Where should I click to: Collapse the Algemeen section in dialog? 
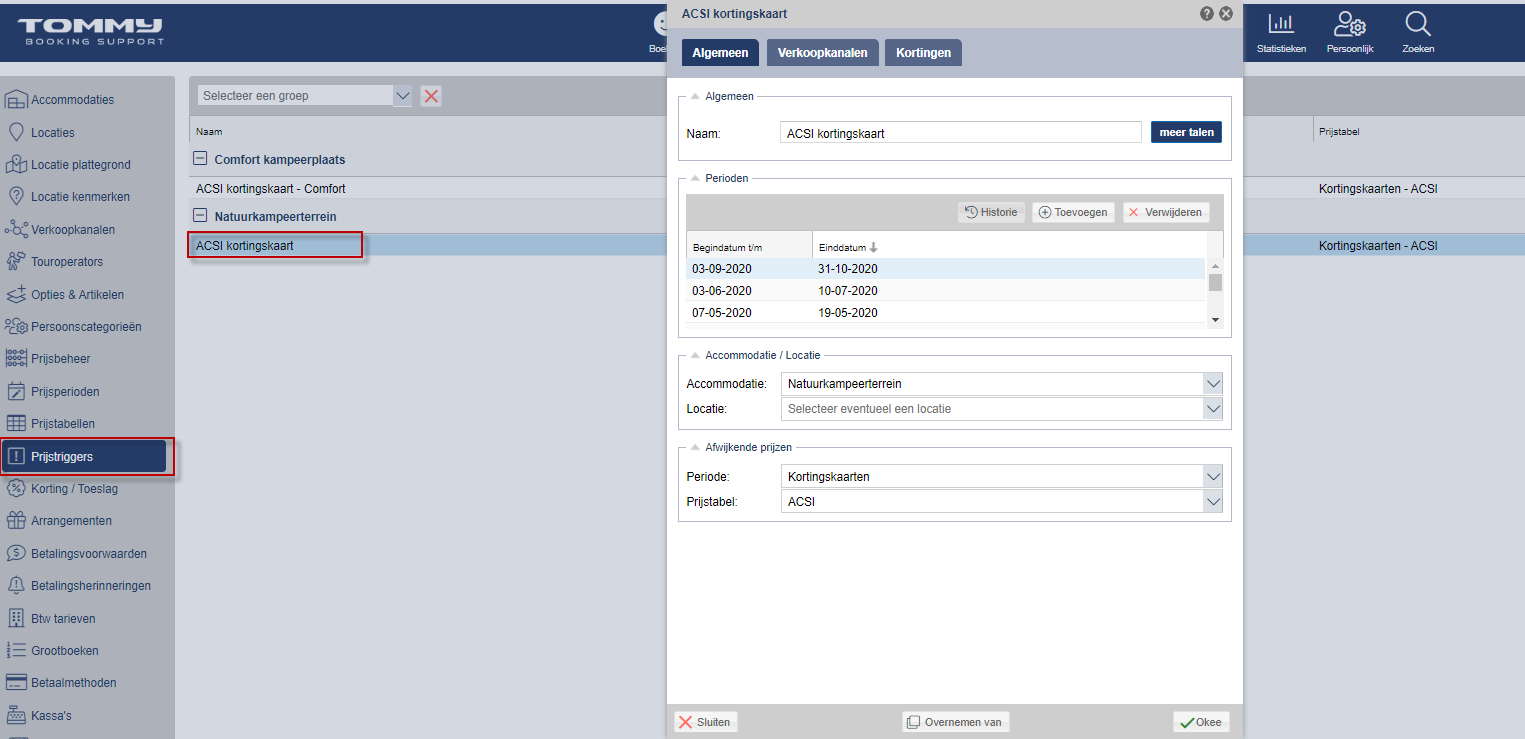click(x=695, y=96)
